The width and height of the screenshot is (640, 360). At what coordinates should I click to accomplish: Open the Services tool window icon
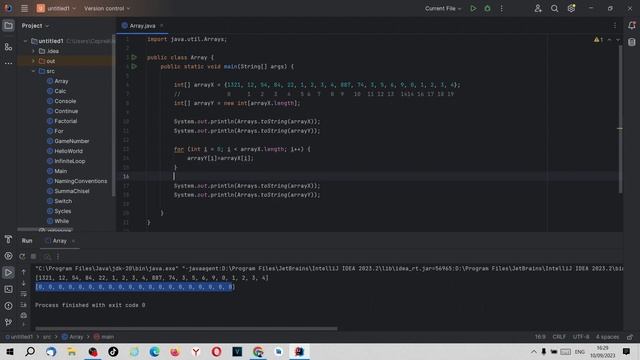[x=8, y=256]
